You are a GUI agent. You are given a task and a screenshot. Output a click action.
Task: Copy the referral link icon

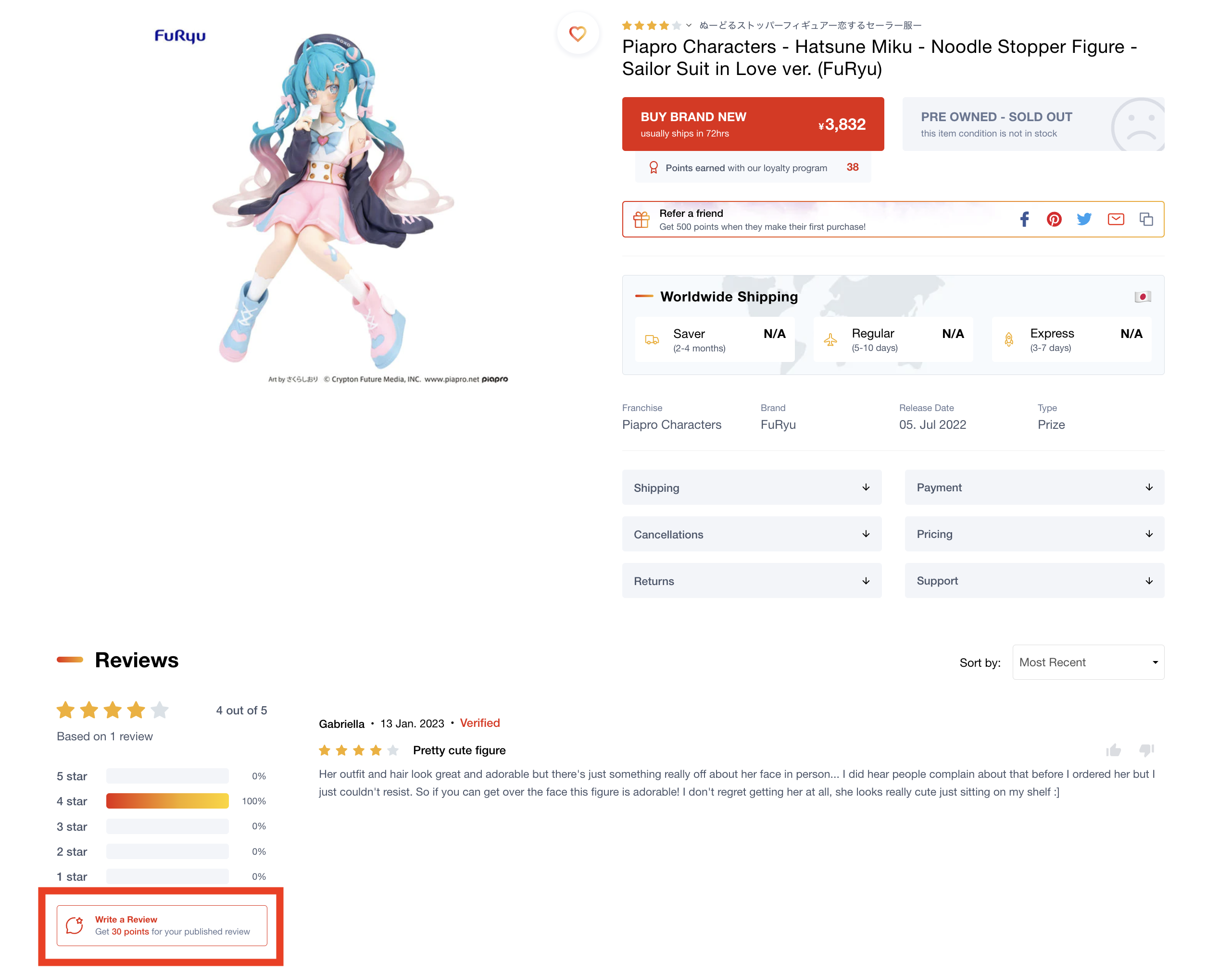point(1146,219)
